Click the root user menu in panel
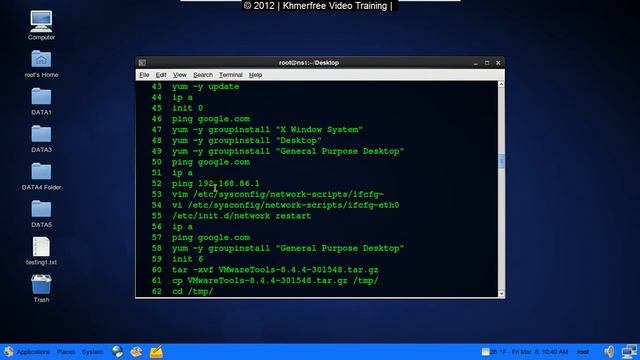 (583, 351)
